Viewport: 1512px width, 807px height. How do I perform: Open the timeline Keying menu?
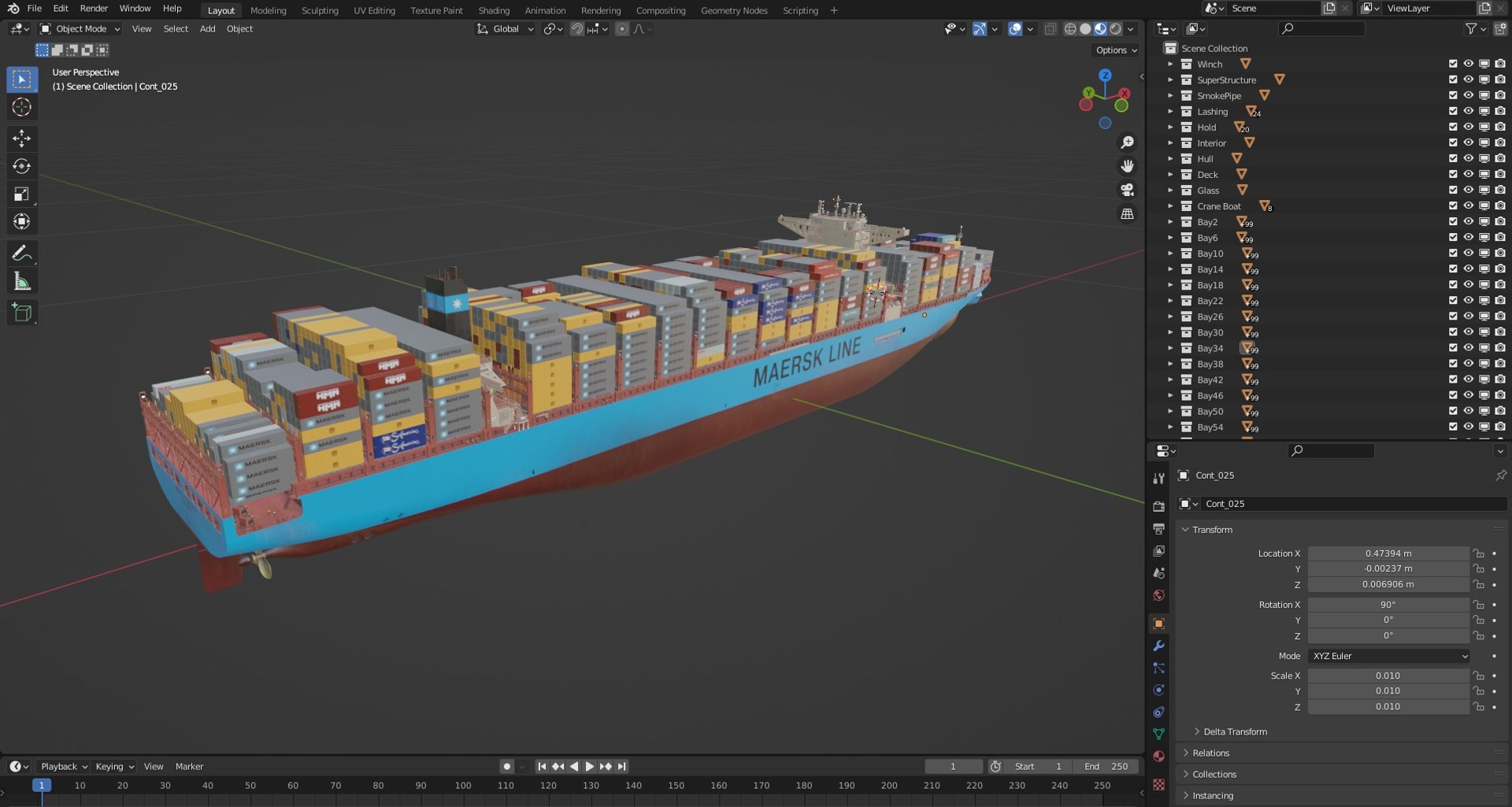pyautogui.click(x=113, y=767)
